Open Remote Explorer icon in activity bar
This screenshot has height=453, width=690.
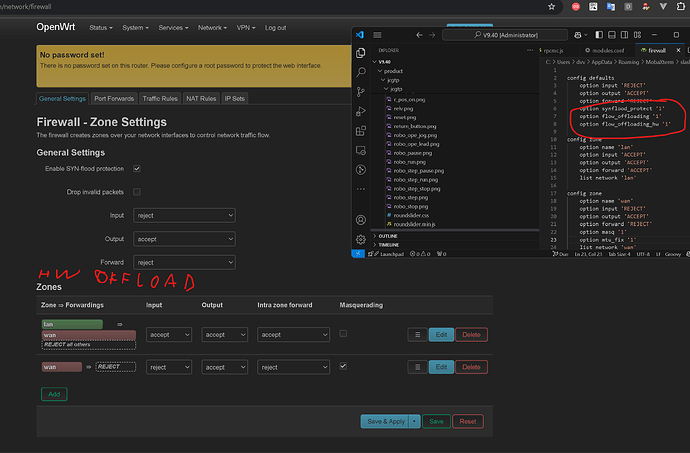[361, 151]
